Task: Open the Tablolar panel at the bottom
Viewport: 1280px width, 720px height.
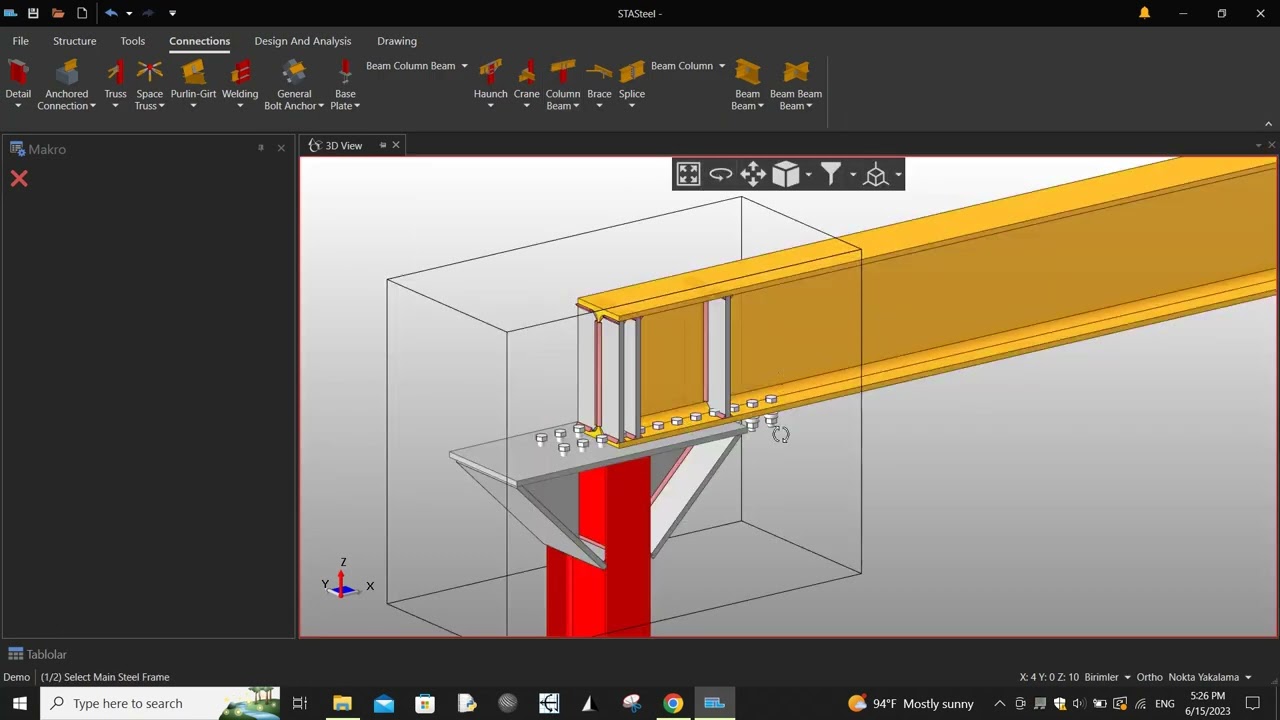Action: [x=38, y=654]
